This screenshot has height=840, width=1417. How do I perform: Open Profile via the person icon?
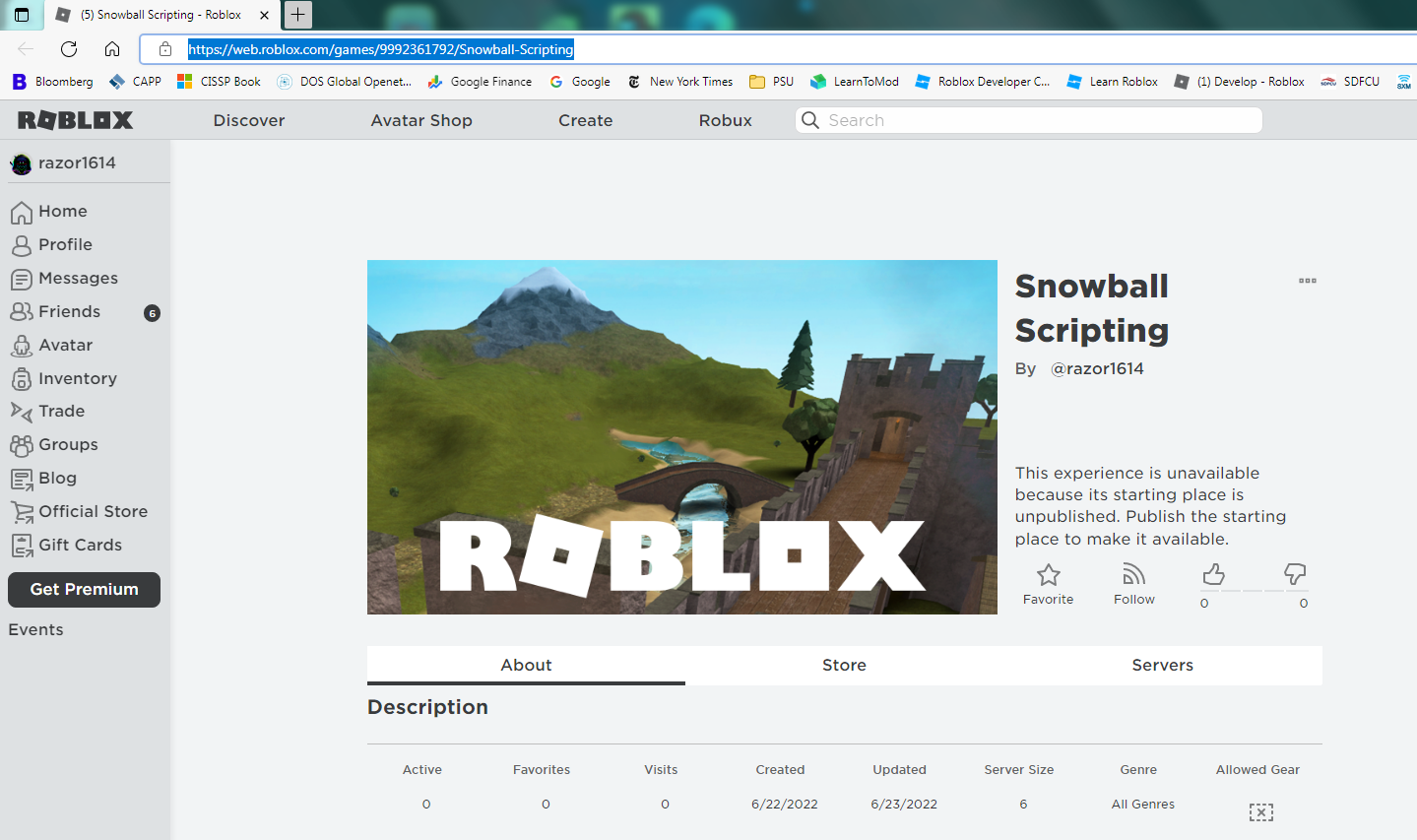21,245
